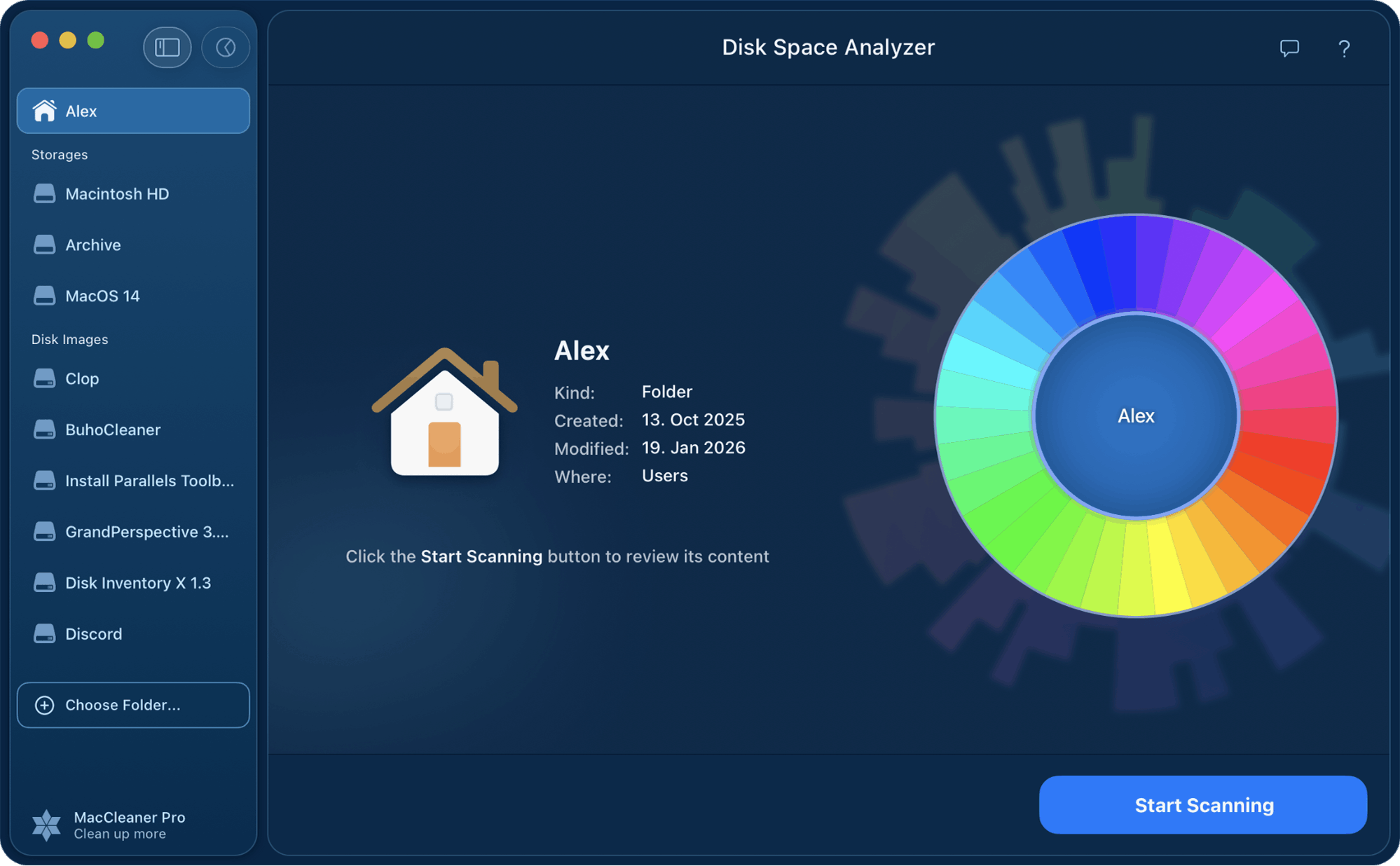This screenshot has height=866, width=1400.
Task: Click the back navigation arrow icon
Action: tap(226, 48)
